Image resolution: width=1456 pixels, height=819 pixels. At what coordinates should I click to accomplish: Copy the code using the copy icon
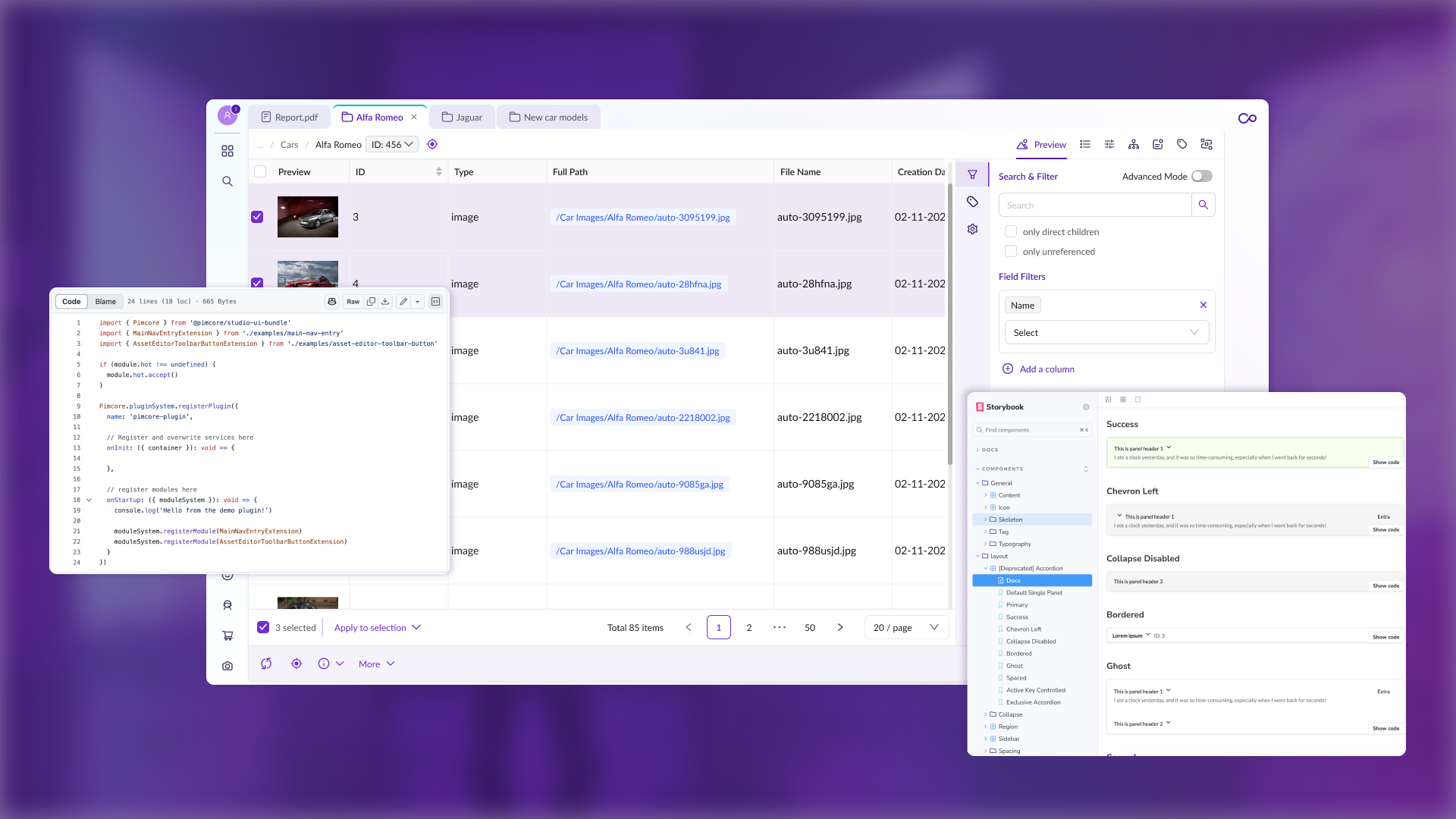[x=371, y=301]
